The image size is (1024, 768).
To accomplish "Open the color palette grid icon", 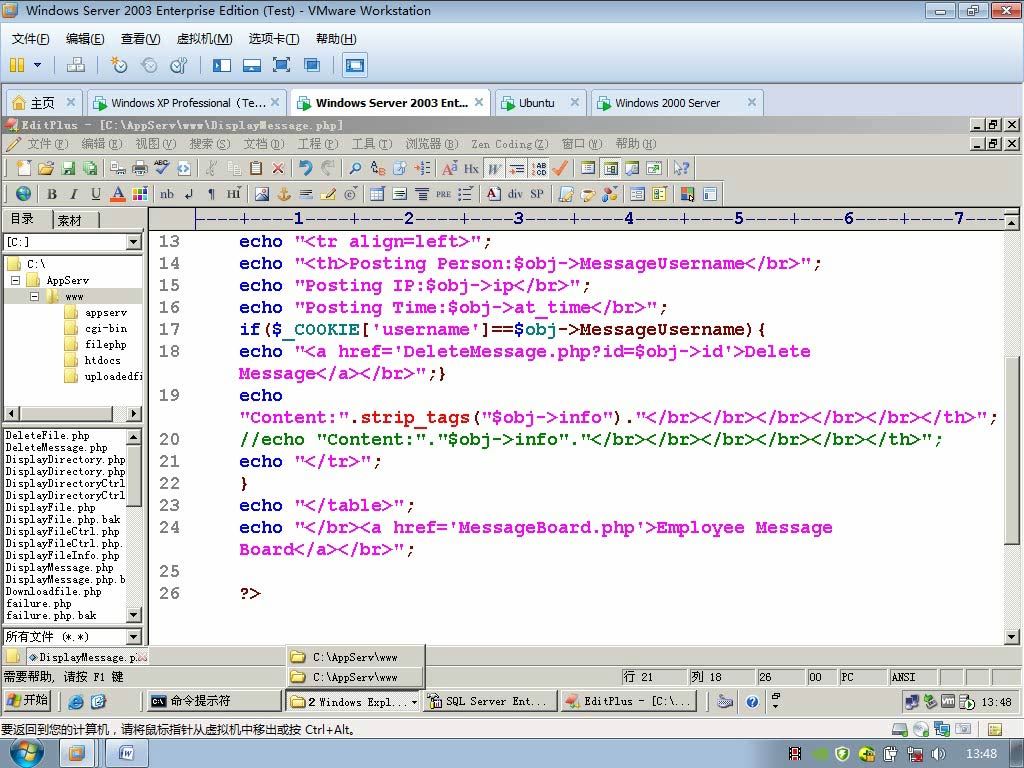I will [140, 194].
